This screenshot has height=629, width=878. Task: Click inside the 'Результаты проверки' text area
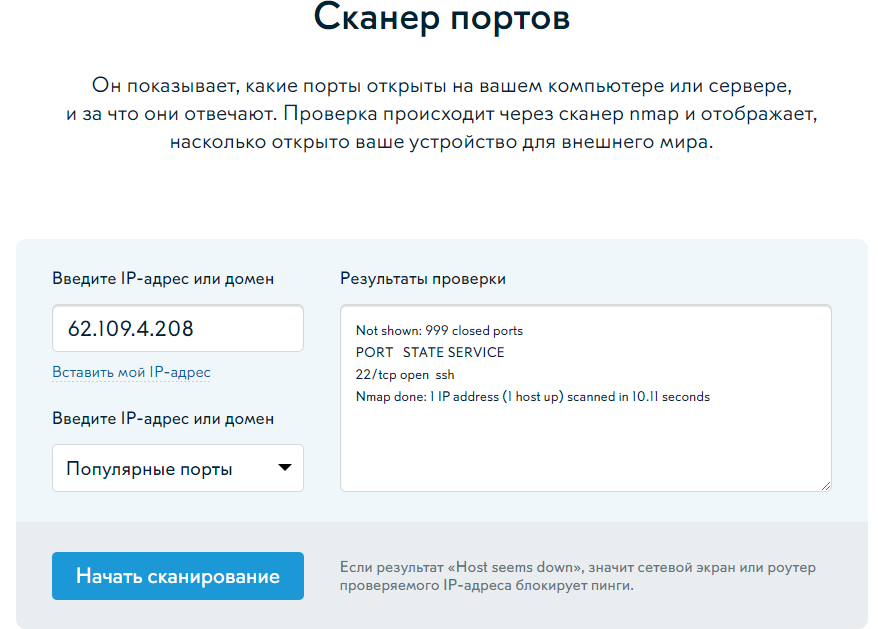(x=586, y=398)
